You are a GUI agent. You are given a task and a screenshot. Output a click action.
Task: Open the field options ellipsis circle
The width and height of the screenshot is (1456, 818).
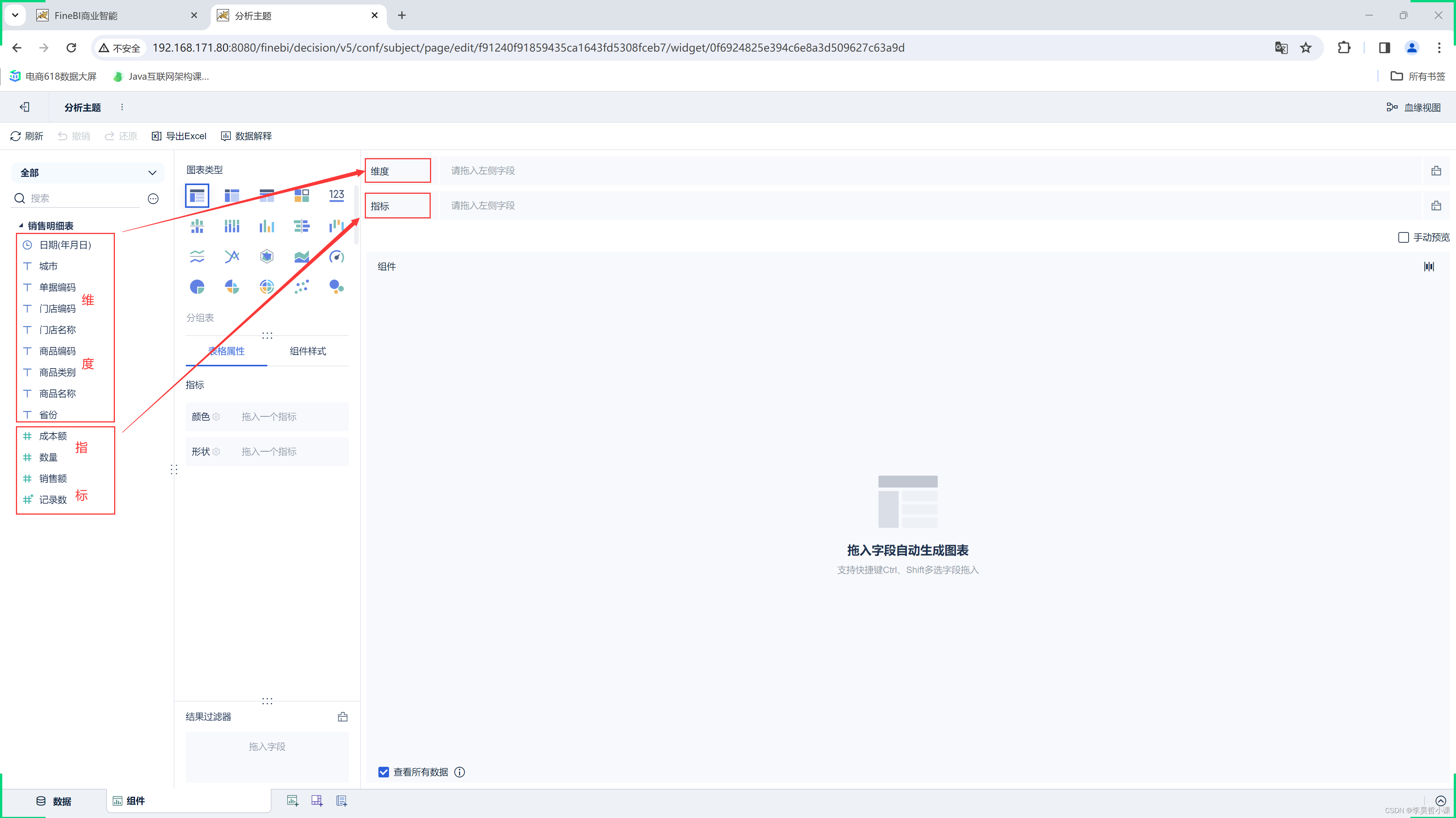(x=153, y=198)
